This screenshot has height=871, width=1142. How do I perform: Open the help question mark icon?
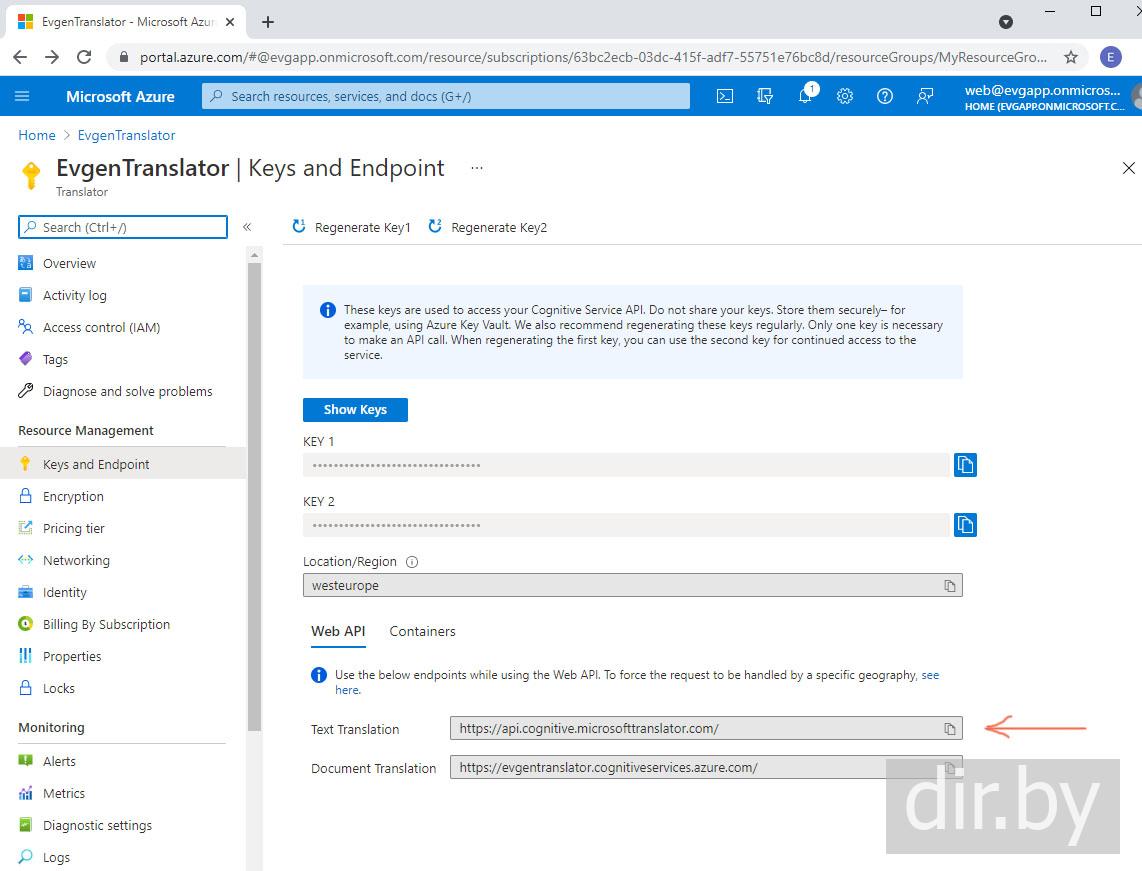[885, 96]
